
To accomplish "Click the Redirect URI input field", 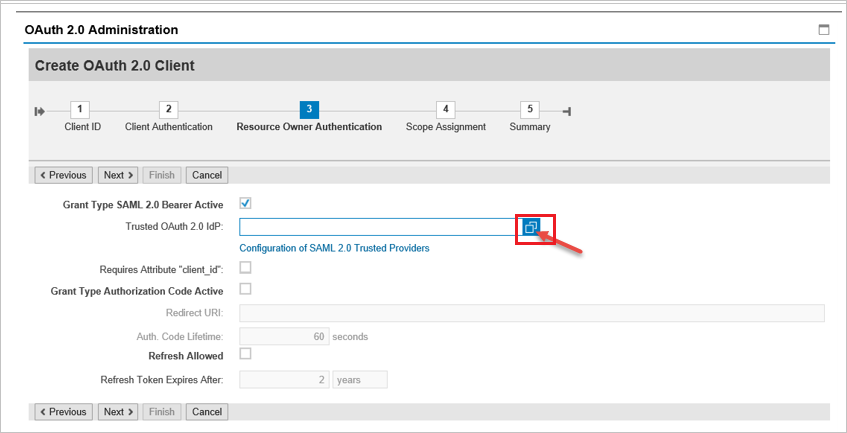I will [531, 314].
